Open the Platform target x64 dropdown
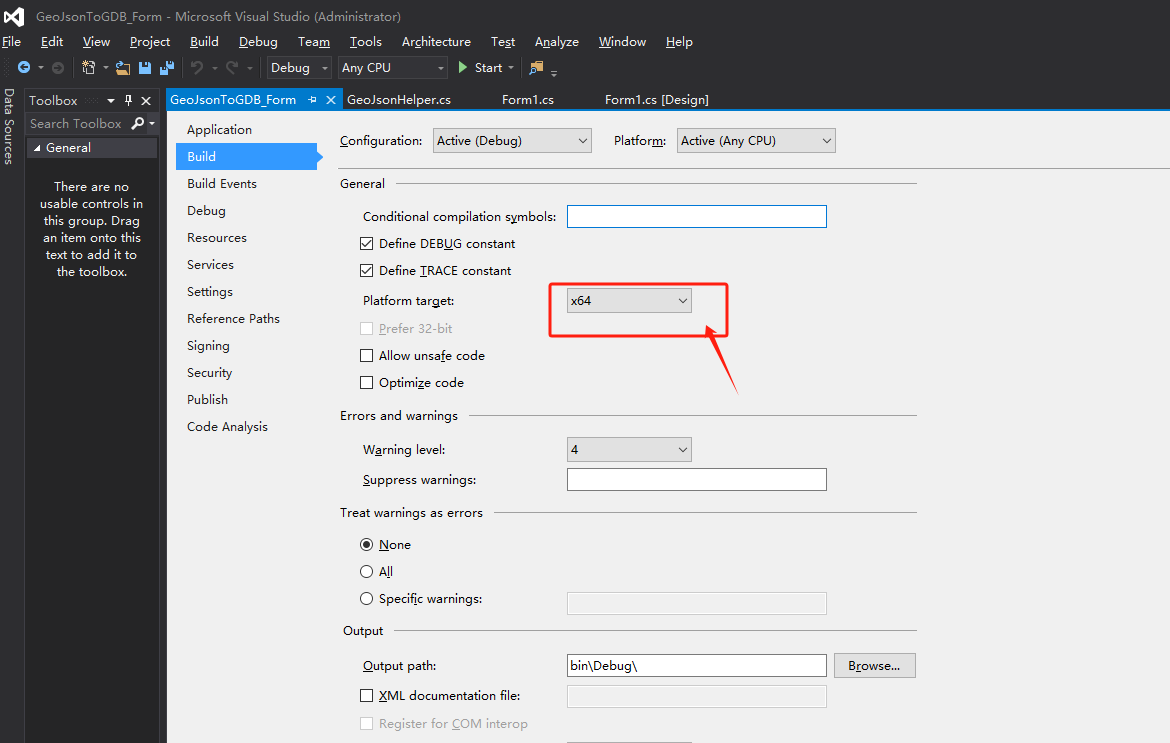This screenshot has height=743, width=1170. 629,301
